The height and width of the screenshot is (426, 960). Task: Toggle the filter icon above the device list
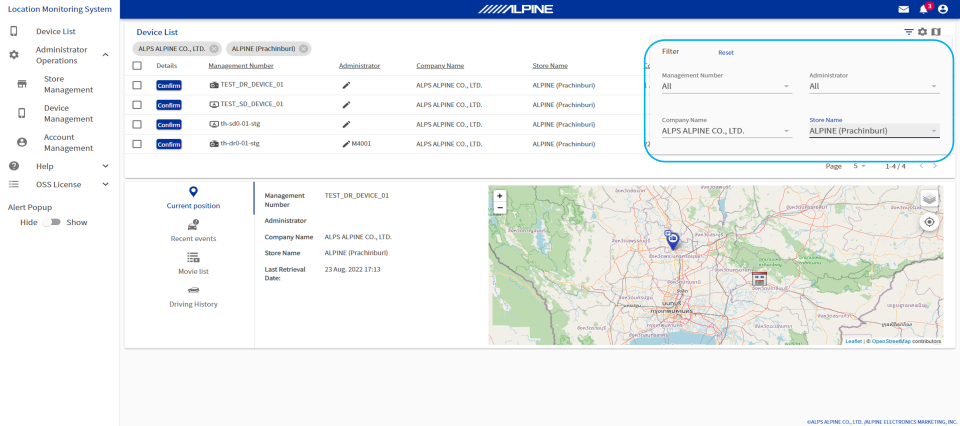pos(909,32)
